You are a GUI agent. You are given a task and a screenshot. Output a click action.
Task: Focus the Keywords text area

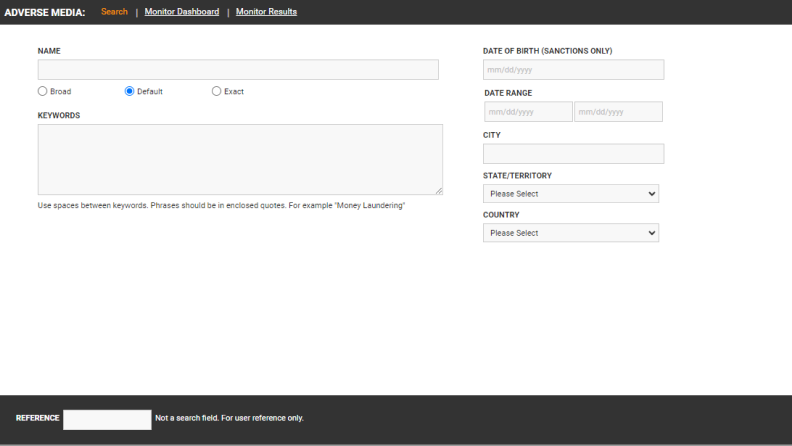pyautogui.click(x=240, y=159)
